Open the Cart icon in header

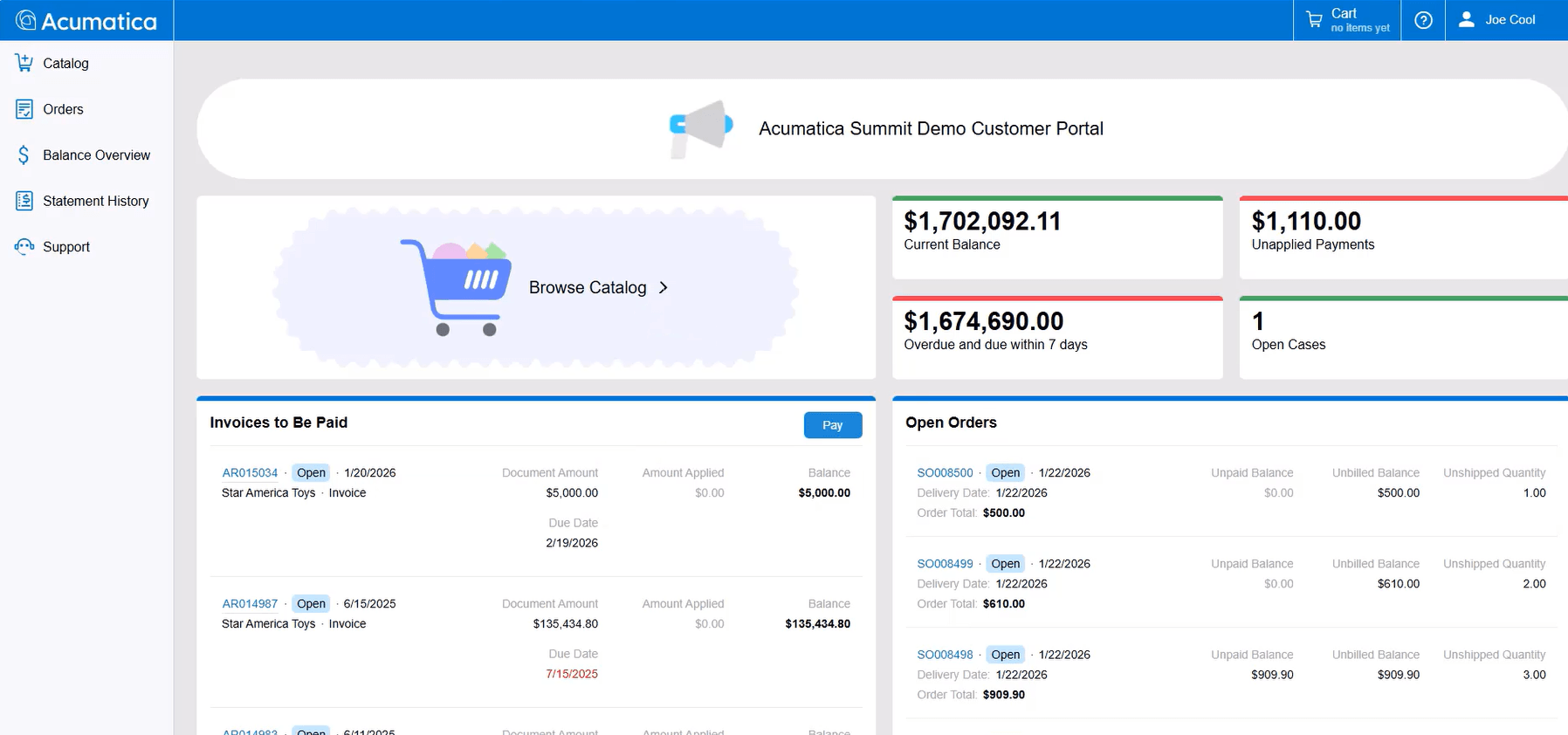[1314, 19]
